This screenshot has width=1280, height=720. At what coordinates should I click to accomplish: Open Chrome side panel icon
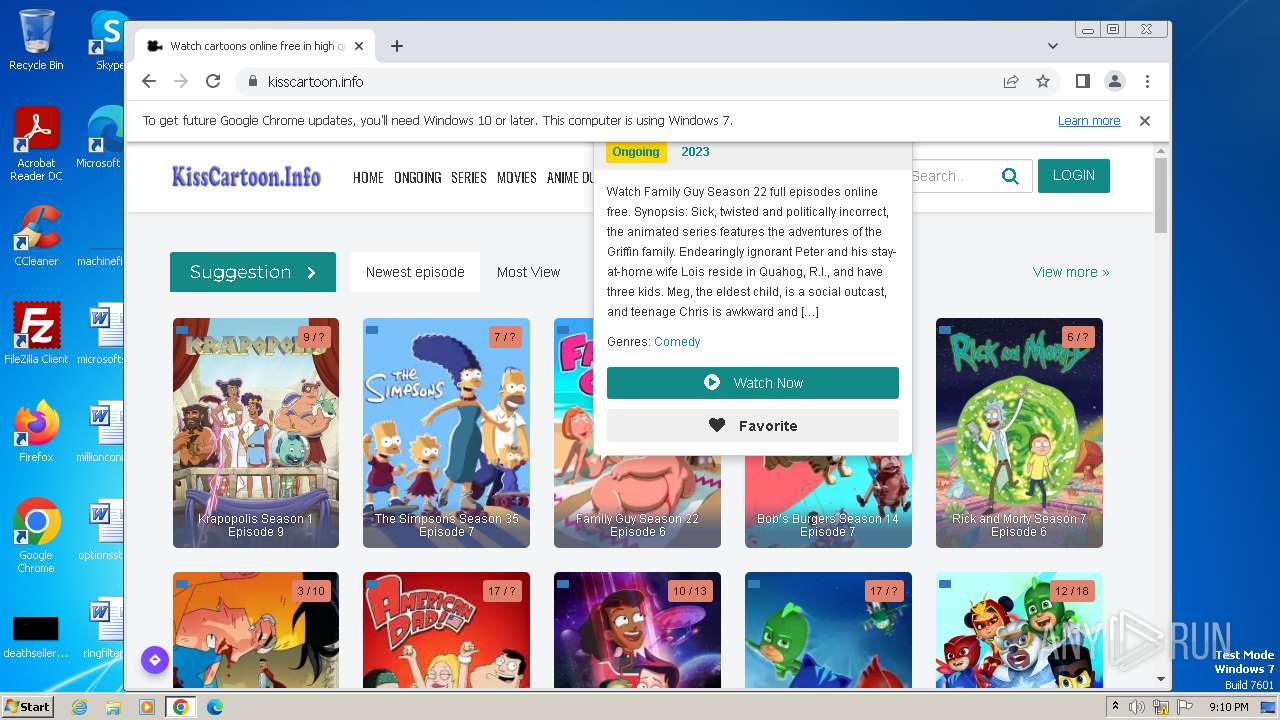[1083, 82]
